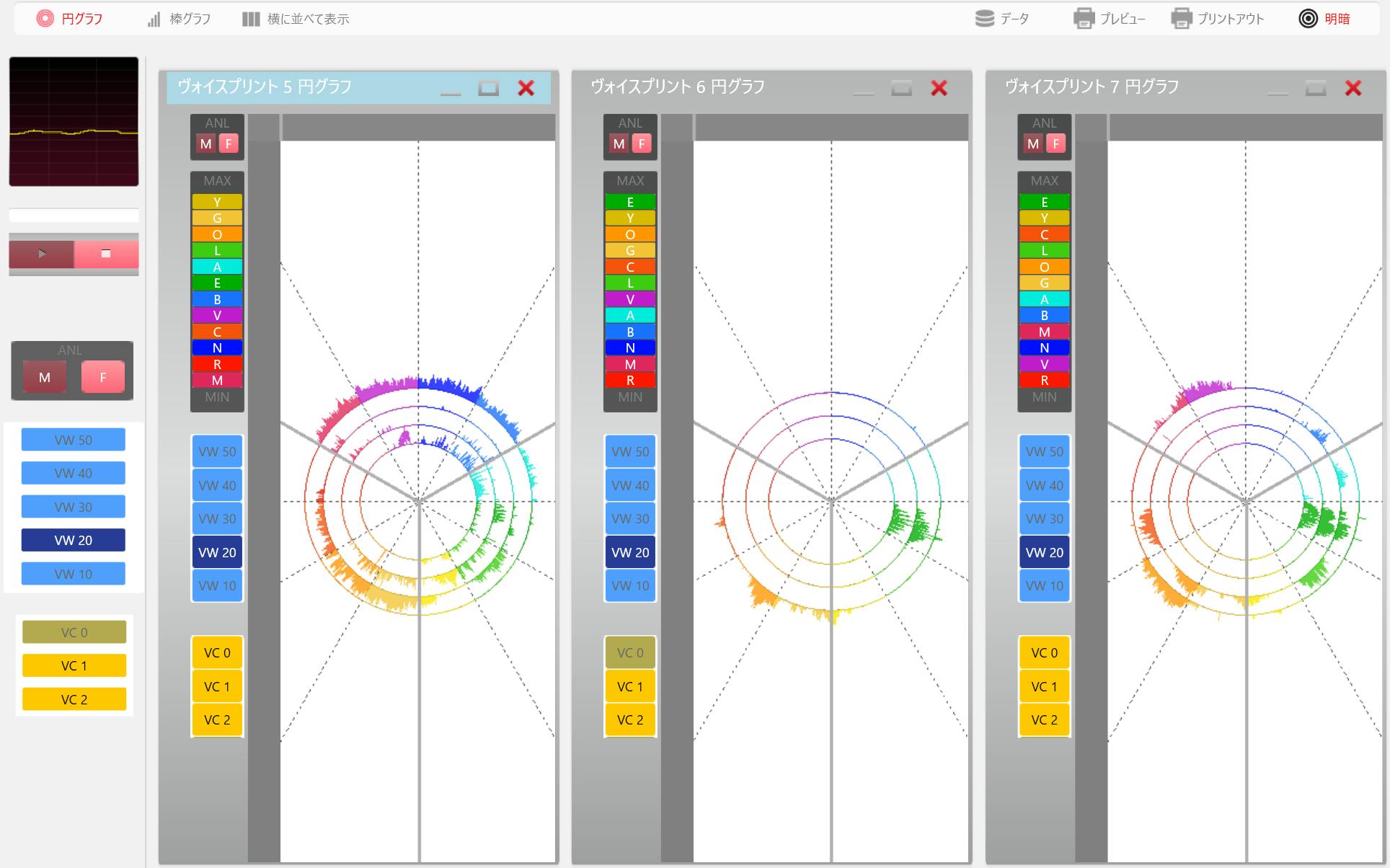The width and height of the screenshot is (1390, 868).
Task: Select VW 30 in ヴォイスプリント 5
Action: pos(217,519)
